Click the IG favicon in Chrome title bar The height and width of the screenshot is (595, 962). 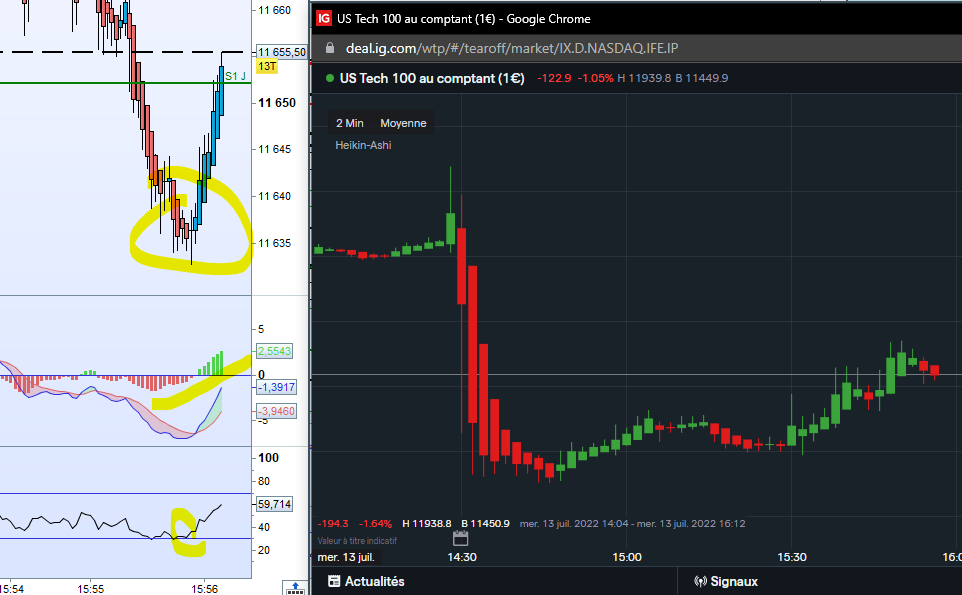323,18
